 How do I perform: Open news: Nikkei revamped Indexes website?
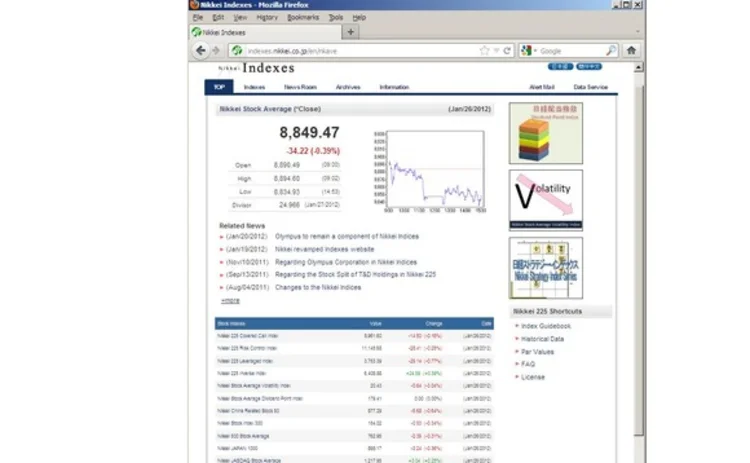click(x=324, y=249)
